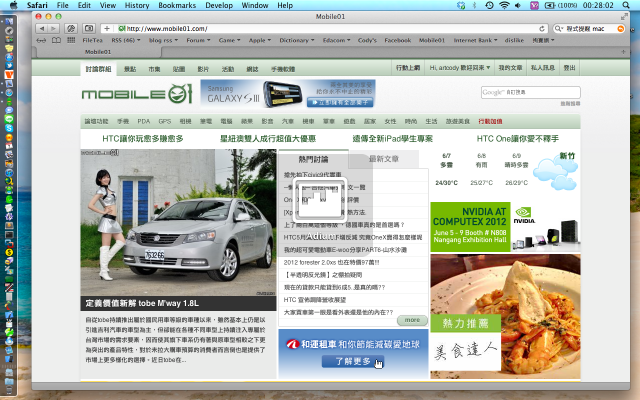
Task: Add bookmark with the plus button
Action: [x=107, y=29]
